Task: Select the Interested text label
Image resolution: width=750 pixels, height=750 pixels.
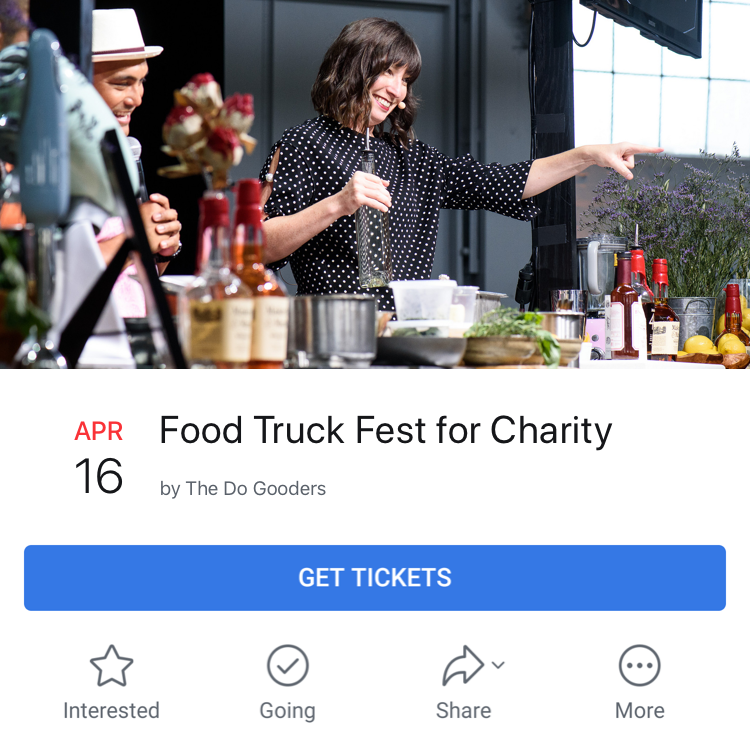Action: click(111, 711)
